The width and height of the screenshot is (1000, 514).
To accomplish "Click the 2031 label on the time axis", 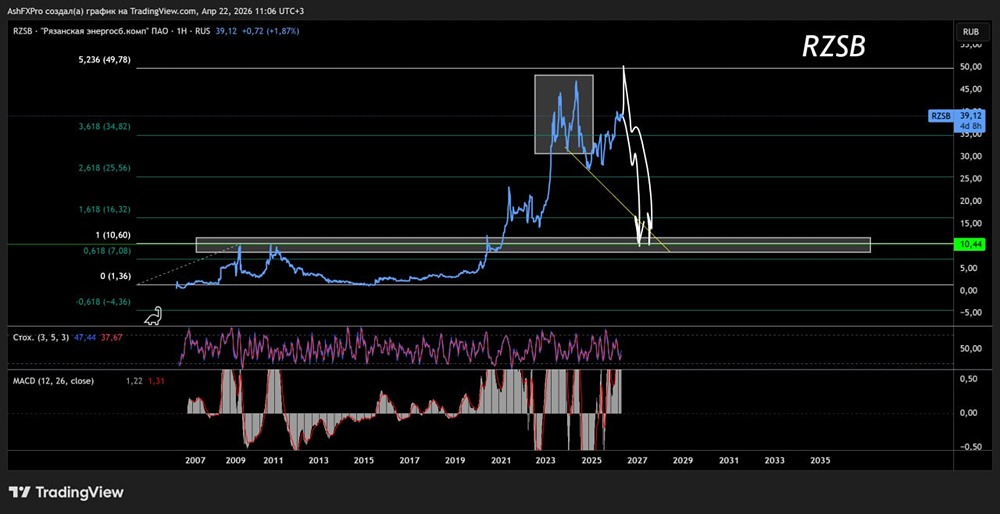I will coord(728,460).
